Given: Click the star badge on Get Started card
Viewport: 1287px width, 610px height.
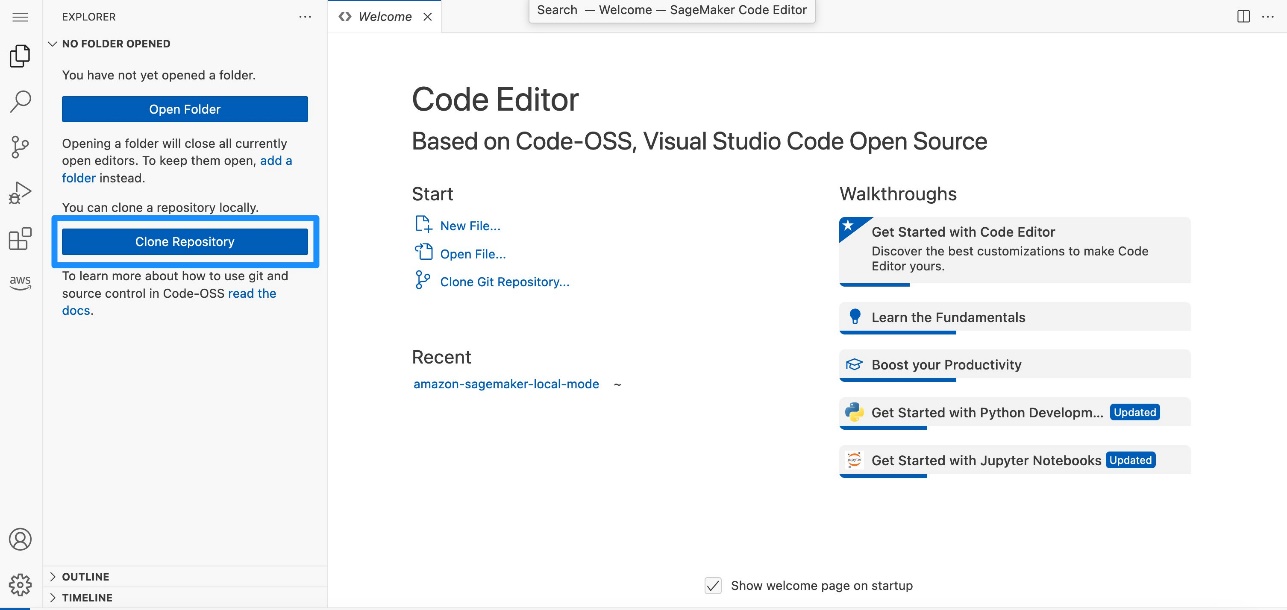Looking at the screenshot, I should point(848,226).
